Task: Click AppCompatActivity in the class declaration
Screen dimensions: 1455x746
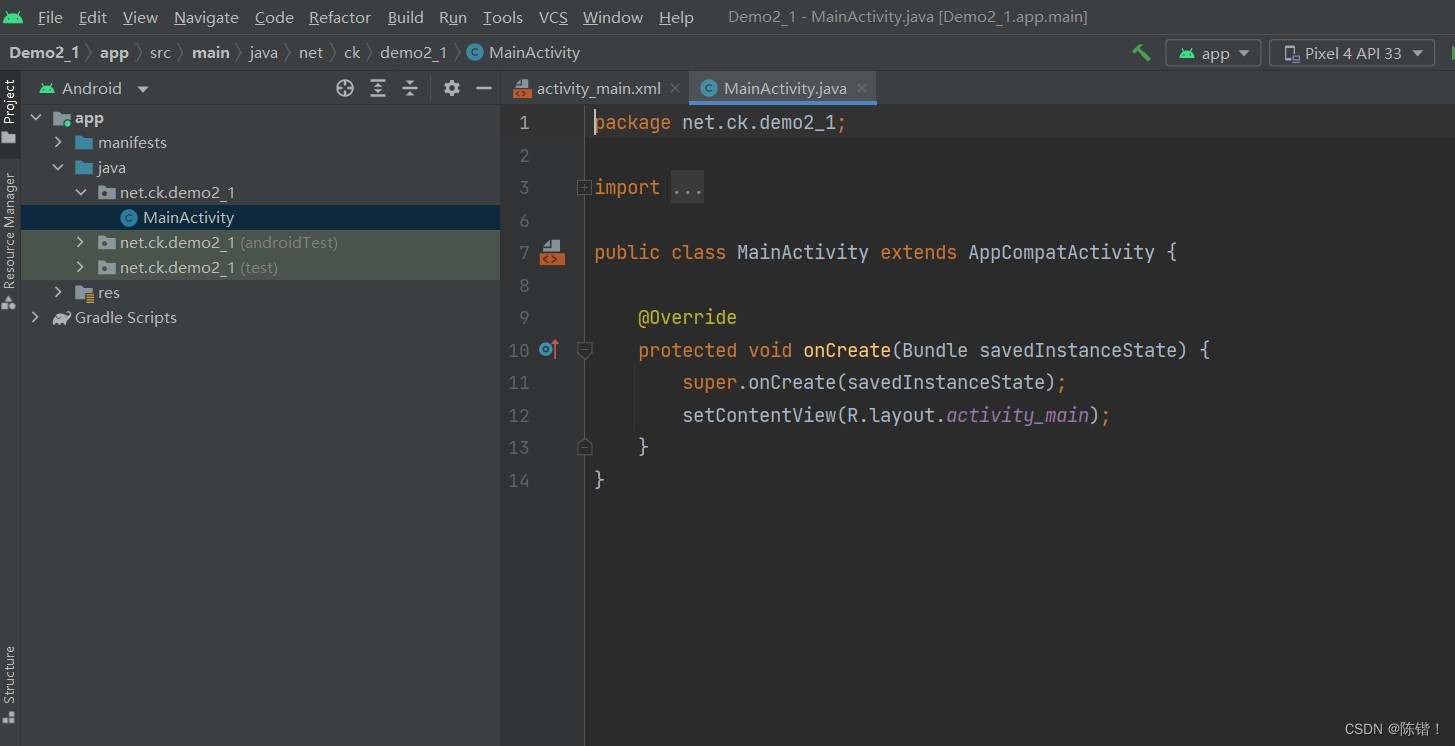Action: pos(1061,253)
